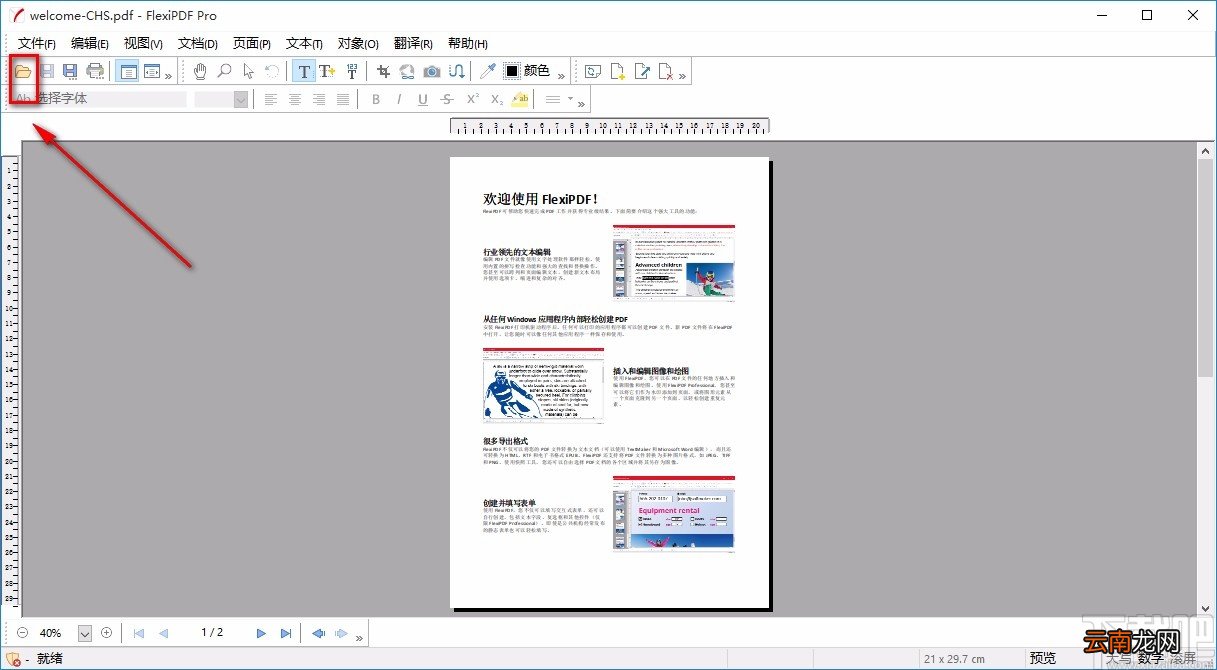The width and height of the screenshot is (1217, 670).
Task: Click the black color swatch
Action: [x=512, y=71]
